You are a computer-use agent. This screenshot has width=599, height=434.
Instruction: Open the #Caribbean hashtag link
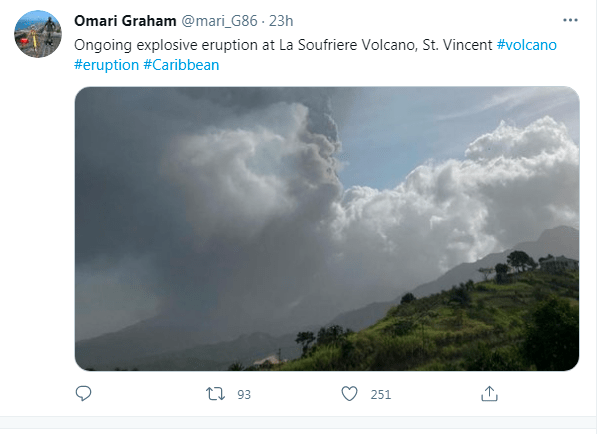point(181,65)
